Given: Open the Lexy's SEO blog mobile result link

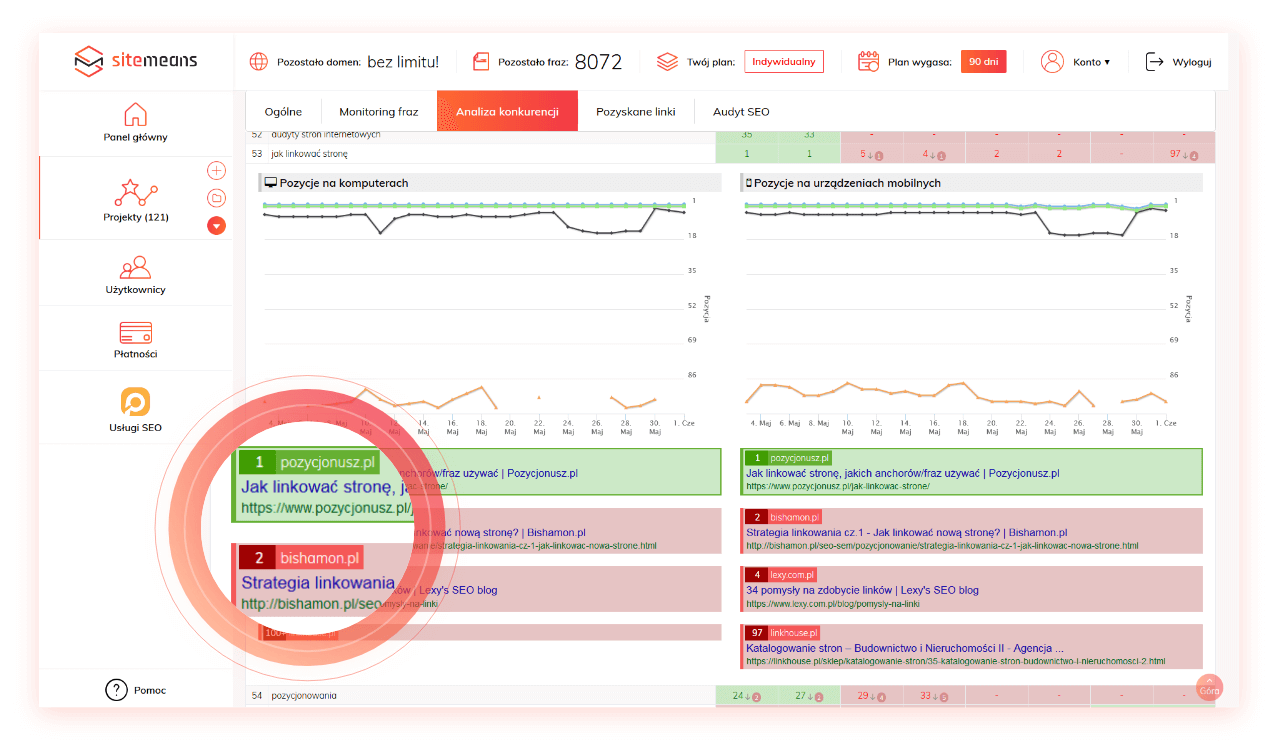Looking at the screenshot, I should (862, 590).
